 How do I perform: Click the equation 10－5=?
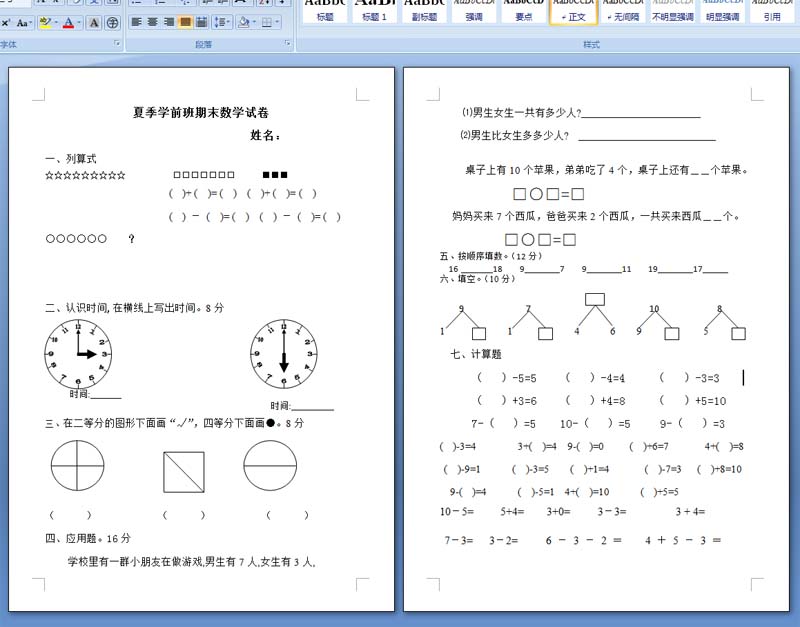pyautogui.click(x=457, y=511)
